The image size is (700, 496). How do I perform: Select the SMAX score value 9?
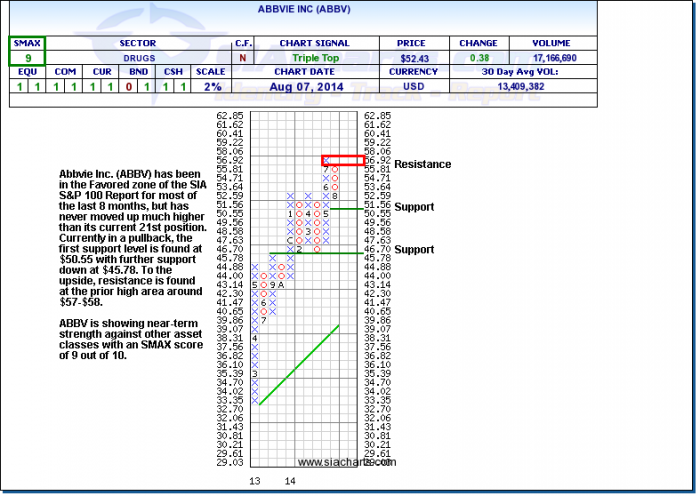tap(28, 58)
